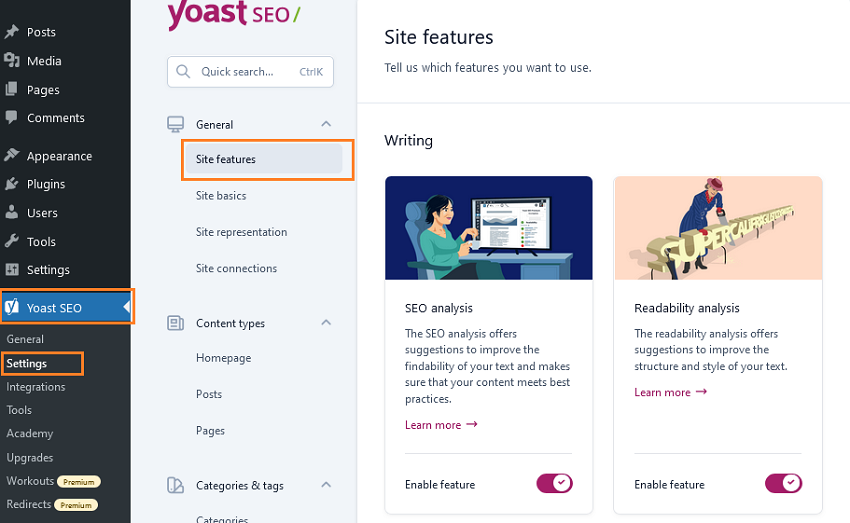Select Site representation in settings navigation
The width and height of the screenshot is (850, 523).
click(241, 232)
